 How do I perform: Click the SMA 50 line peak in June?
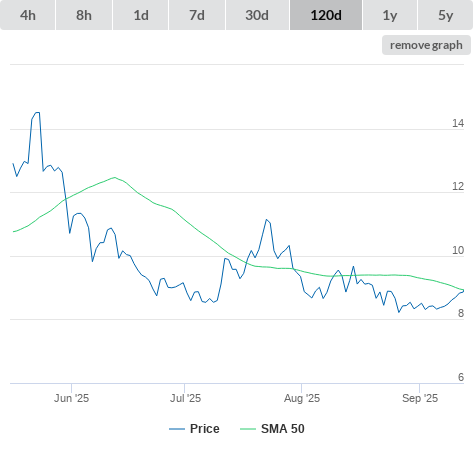point(115,177)
